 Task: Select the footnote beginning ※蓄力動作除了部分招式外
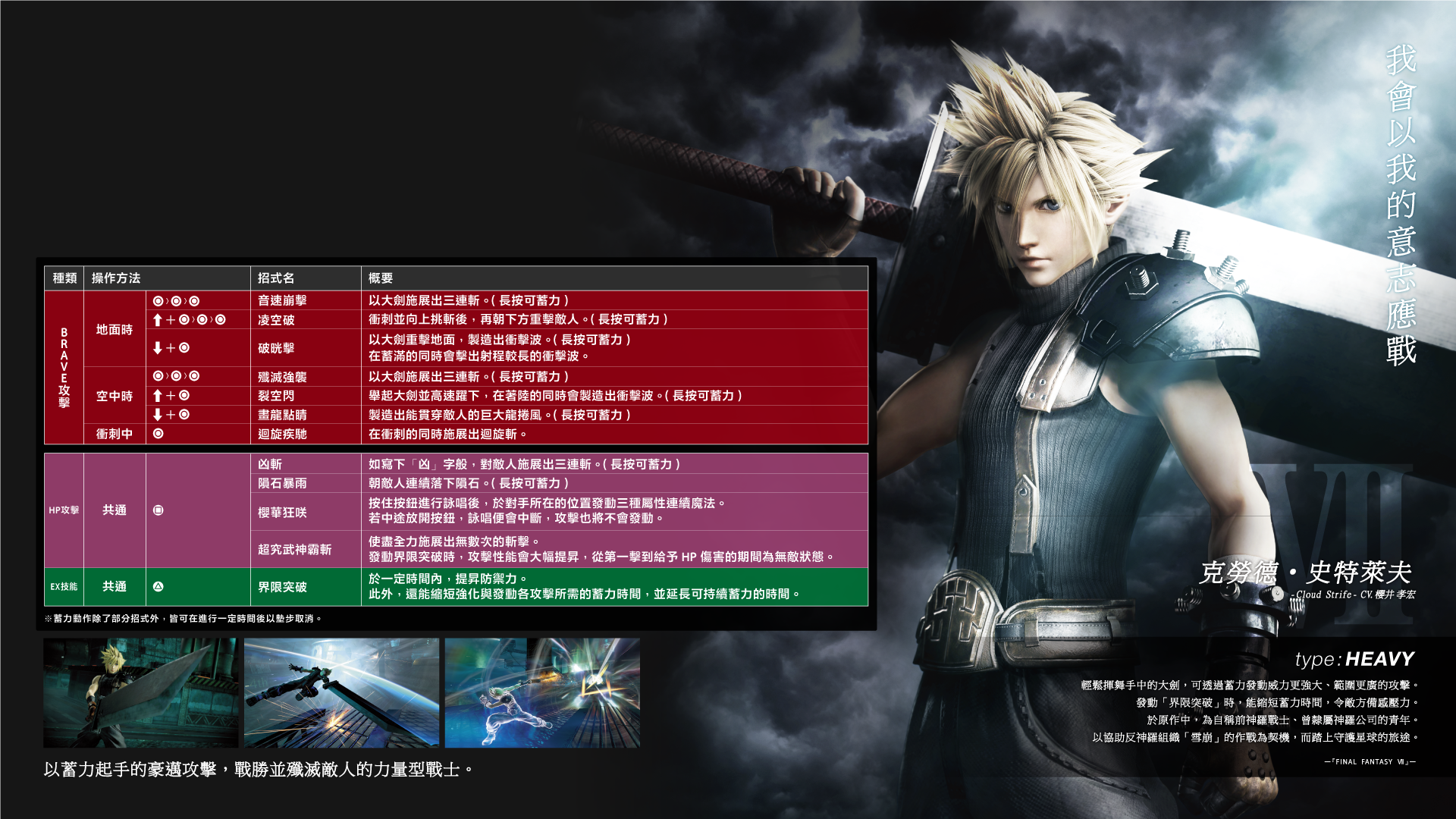[184, 619]
